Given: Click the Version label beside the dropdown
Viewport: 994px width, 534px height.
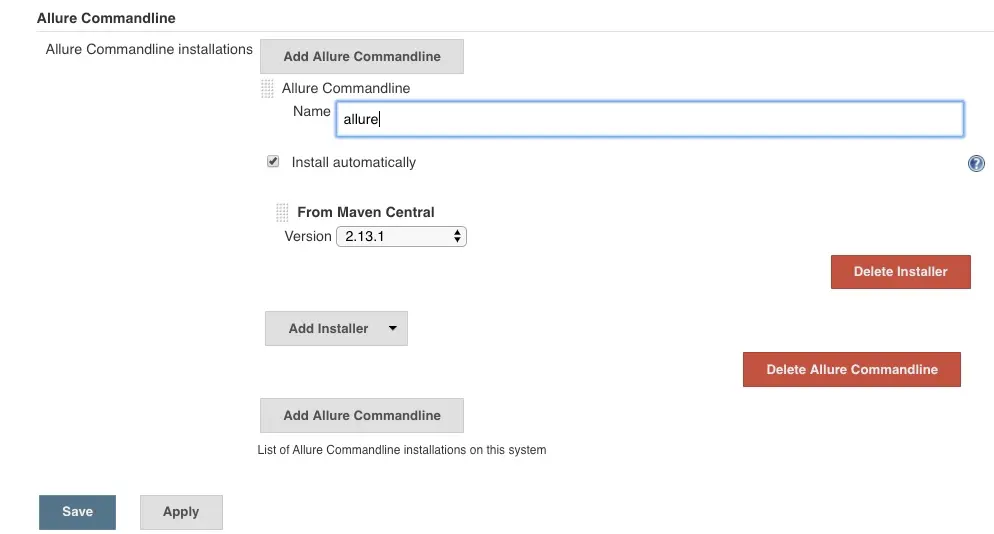Looking at the screenshot, I should [308, 237].
